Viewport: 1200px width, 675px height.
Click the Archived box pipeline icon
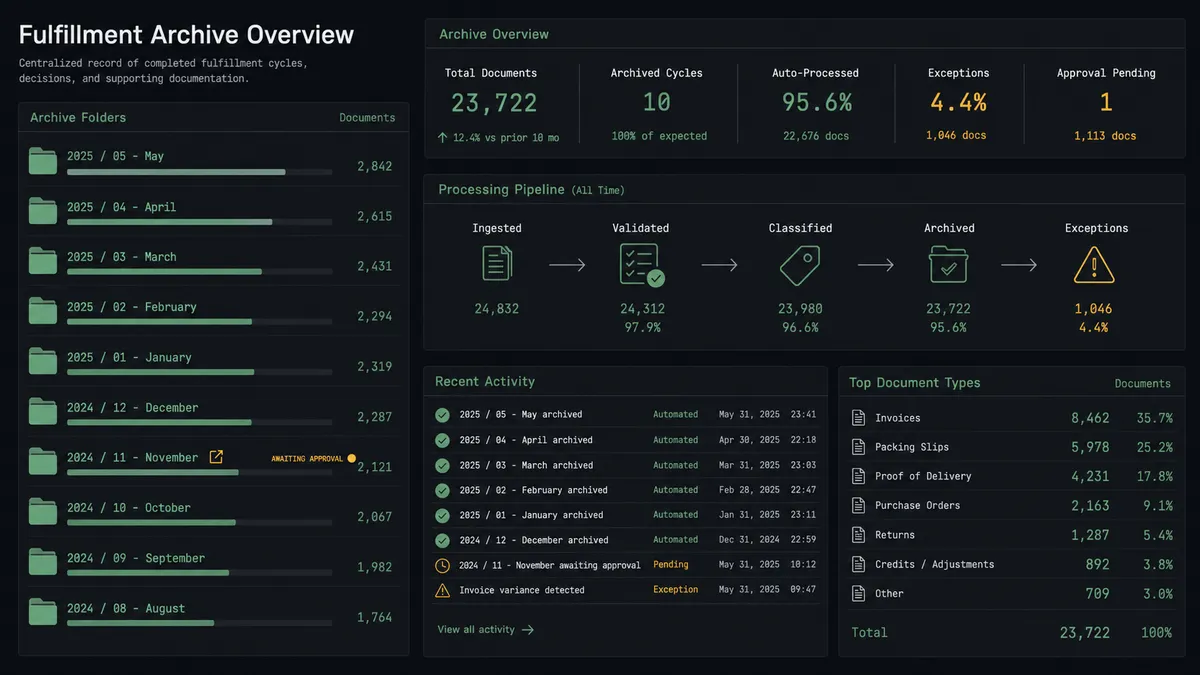pyautogui.click(x=948, y=265)
